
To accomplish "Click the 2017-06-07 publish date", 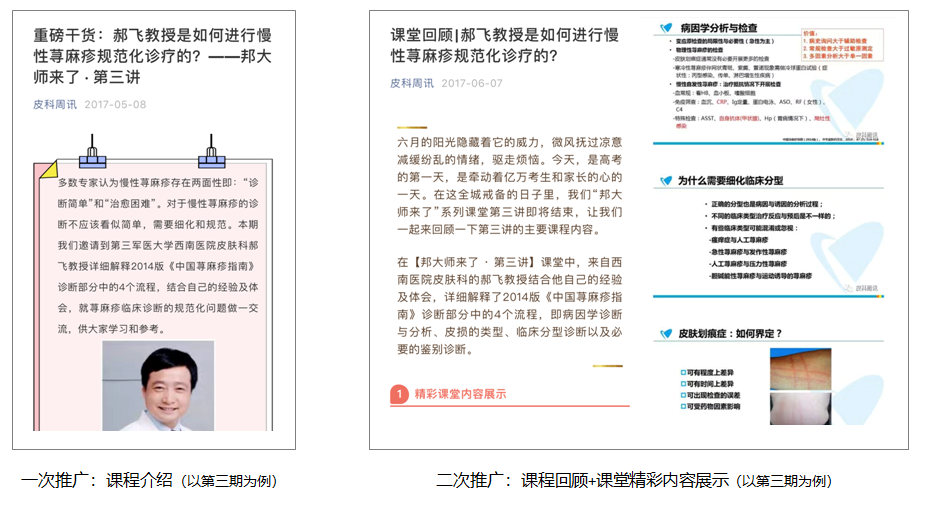I will (472, 83).
